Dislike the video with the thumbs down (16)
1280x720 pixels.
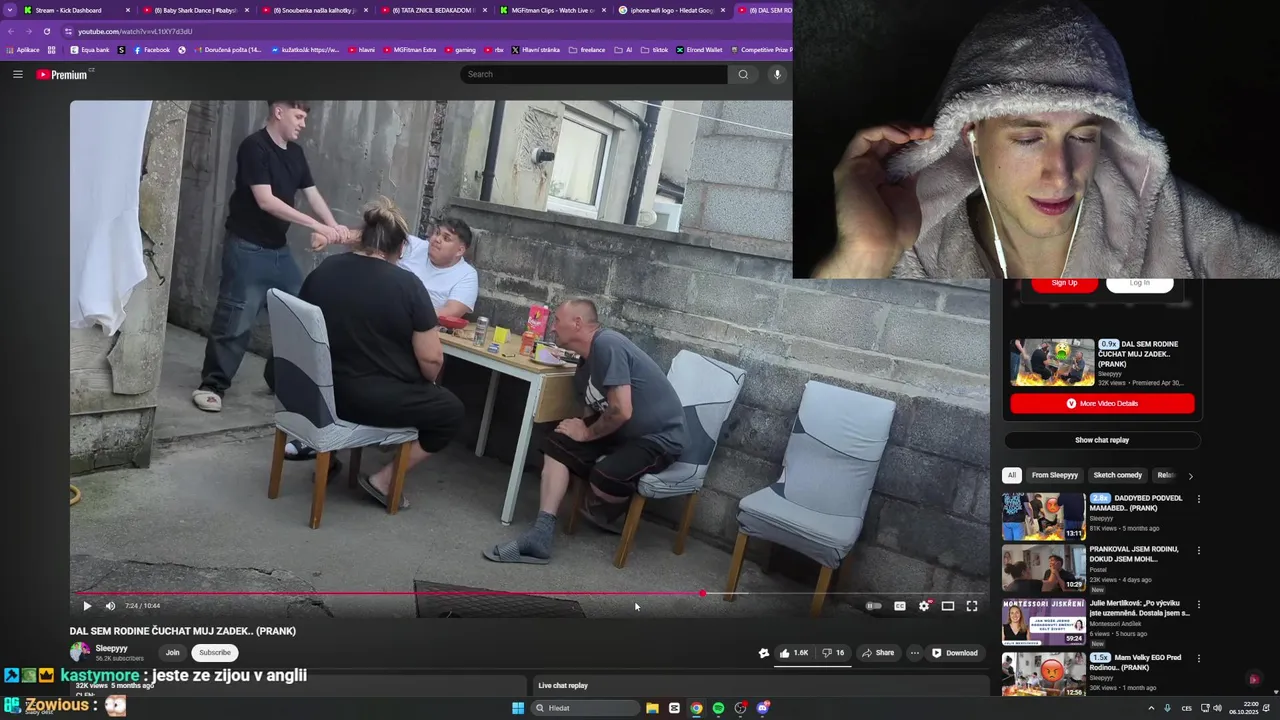click(x=833, y=653)
